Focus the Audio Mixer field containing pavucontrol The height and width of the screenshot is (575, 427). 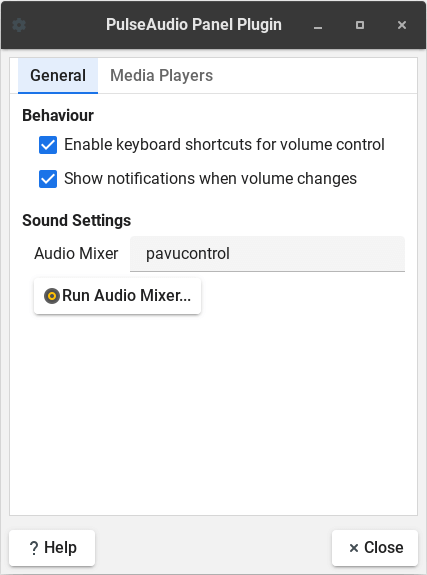[x=267, y=254]
